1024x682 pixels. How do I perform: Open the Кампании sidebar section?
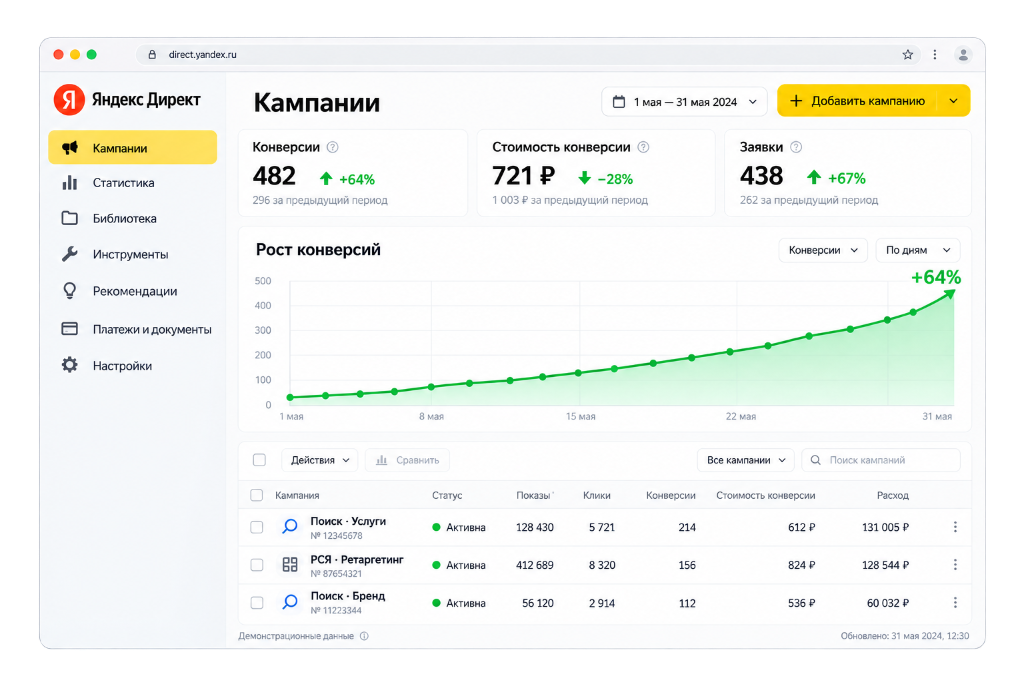coord(133,148)
